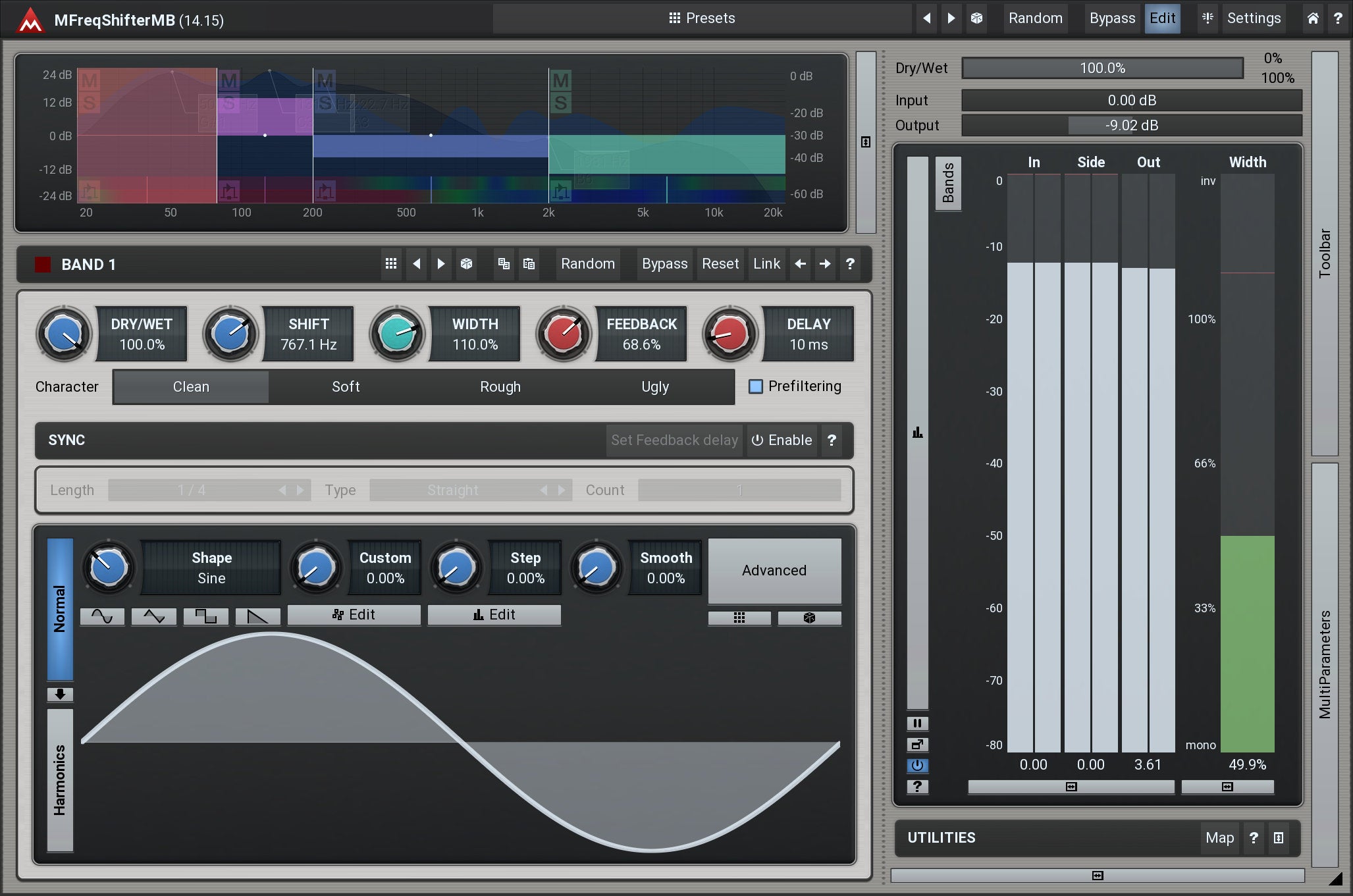Image resolution: width=1353 pixels, height=896 pixels.
Task: Toggle the meter power button
Action: pos(917,766)
